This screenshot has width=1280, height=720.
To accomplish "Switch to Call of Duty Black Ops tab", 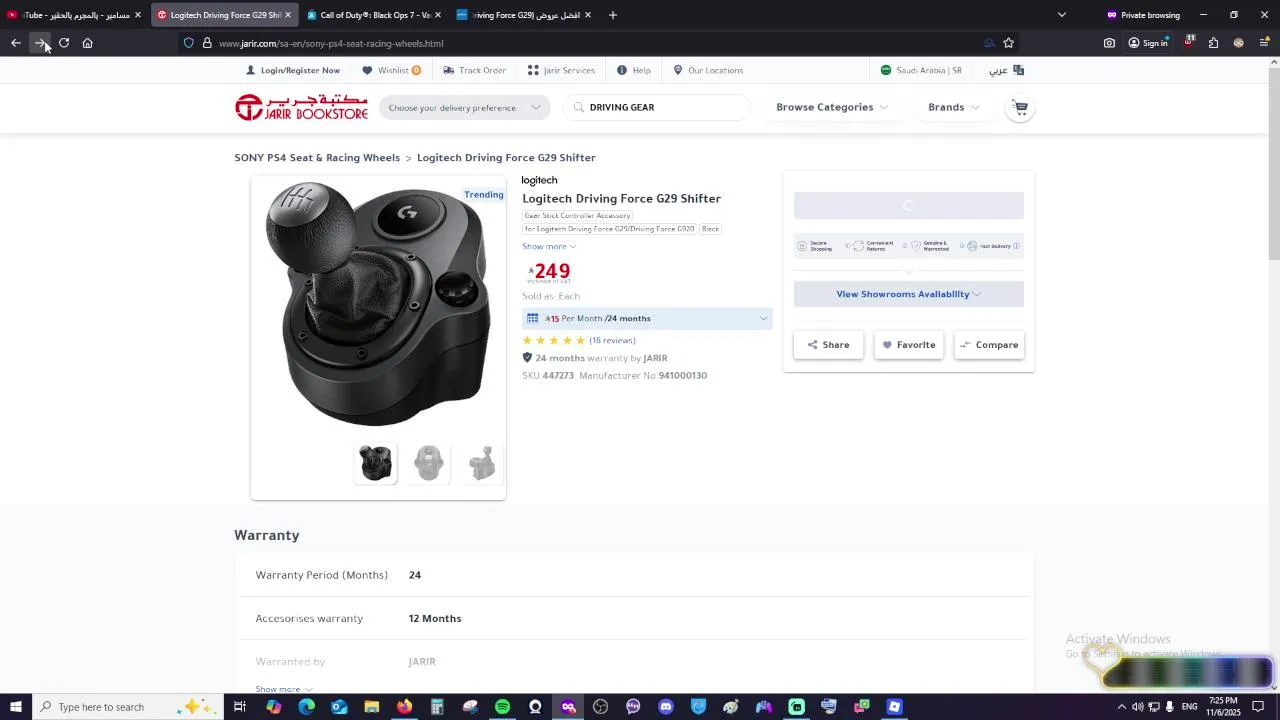I will tap(375, 15).
